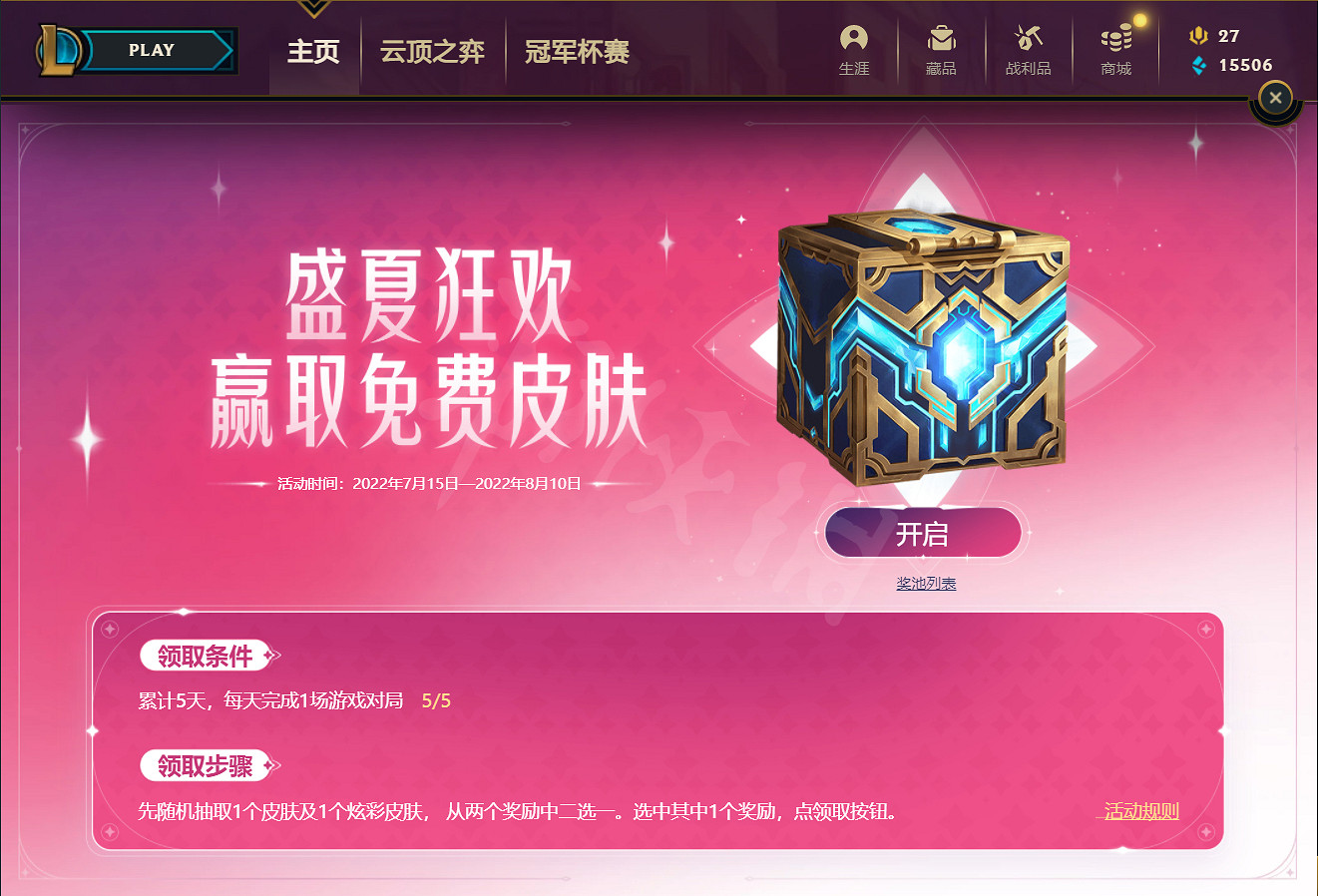
Task: Close the event overlay with the X
Action: tap(1275, 98)
